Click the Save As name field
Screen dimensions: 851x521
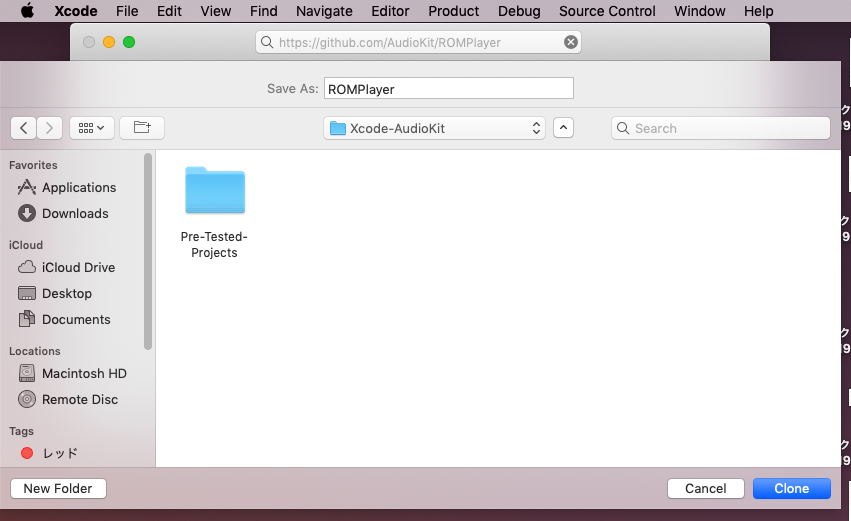tap(449, 88)
